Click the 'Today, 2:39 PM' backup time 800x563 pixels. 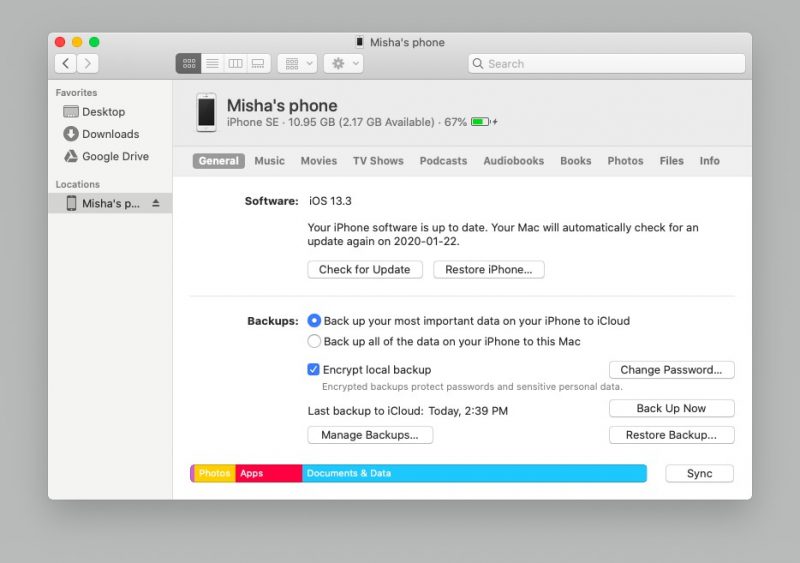pyautogui.click(x=468, y=411)
